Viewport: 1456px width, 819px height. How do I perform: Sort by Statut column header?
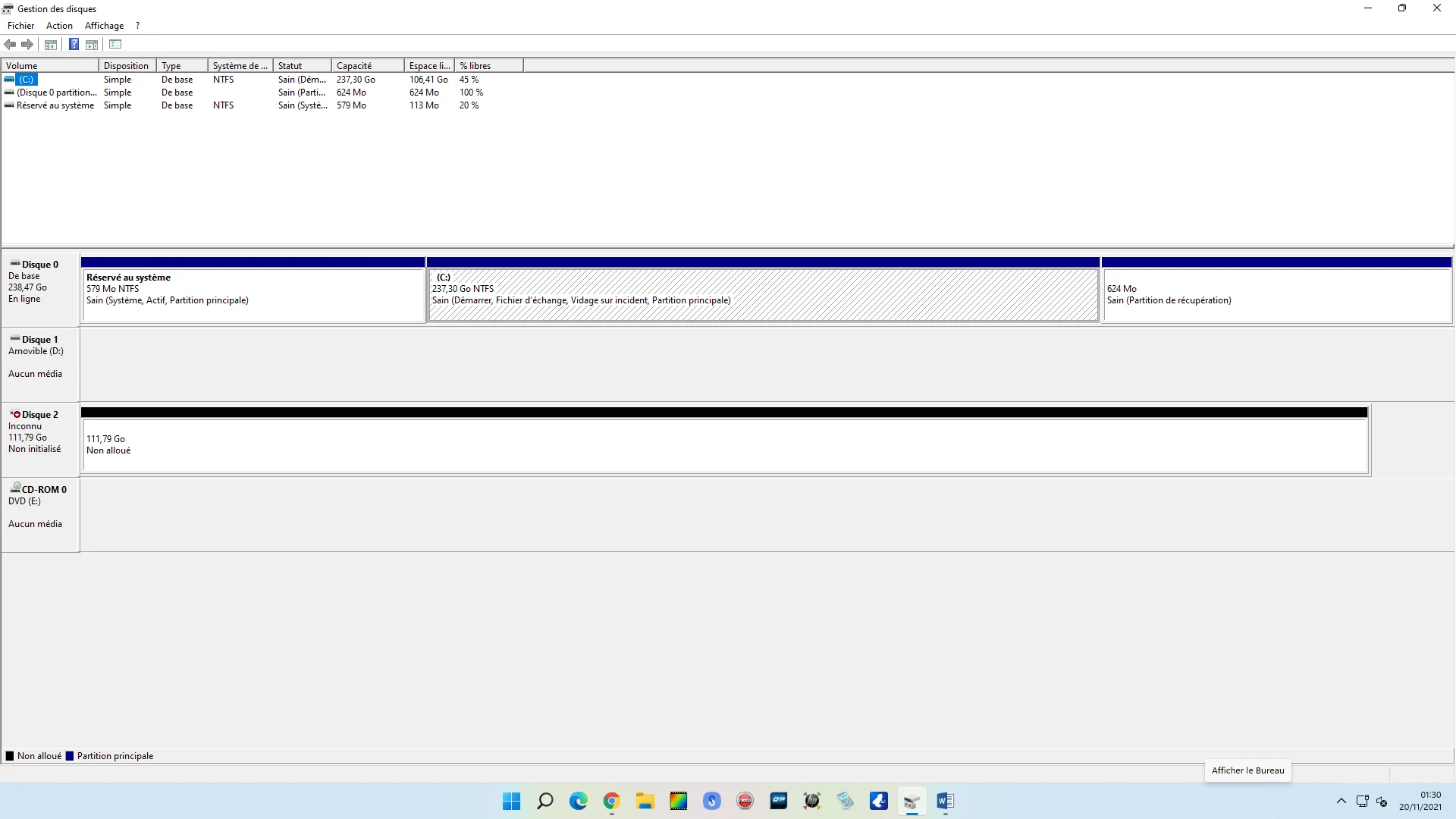pos(290,66)
